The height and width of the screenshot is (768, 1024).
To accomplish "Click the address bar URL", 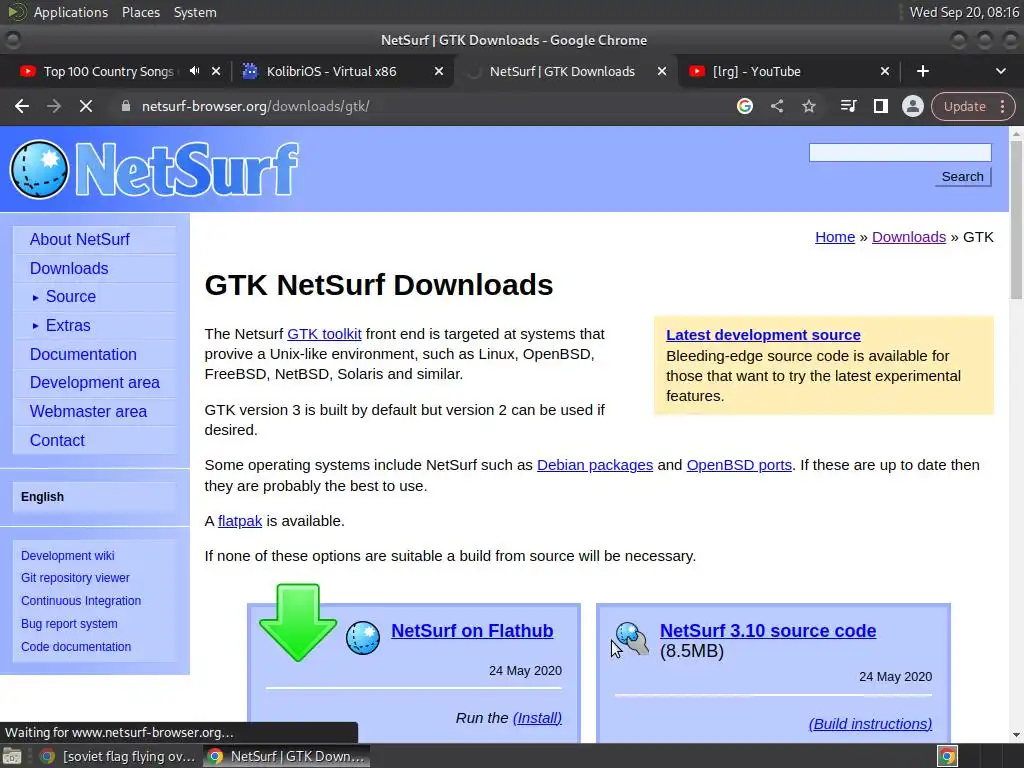I will [x=255, y=106].
